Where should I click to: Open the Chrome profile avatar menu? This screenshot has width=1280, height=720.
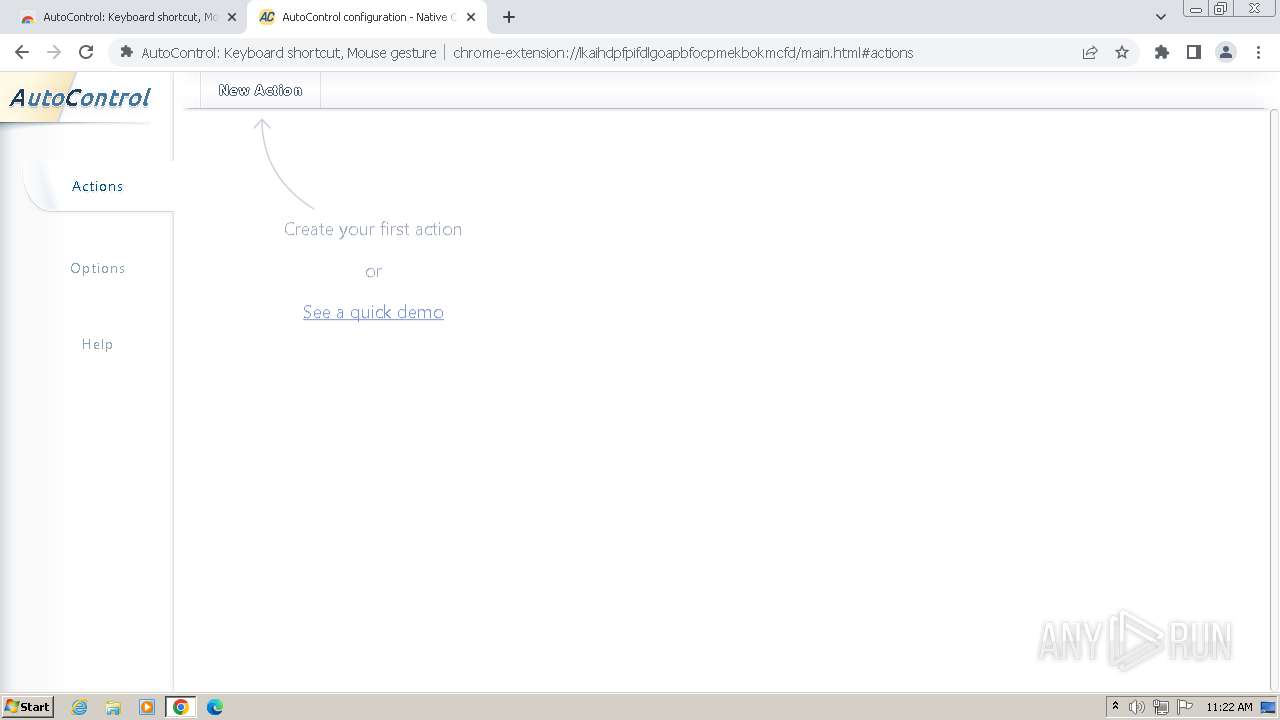pos(1226,52)
